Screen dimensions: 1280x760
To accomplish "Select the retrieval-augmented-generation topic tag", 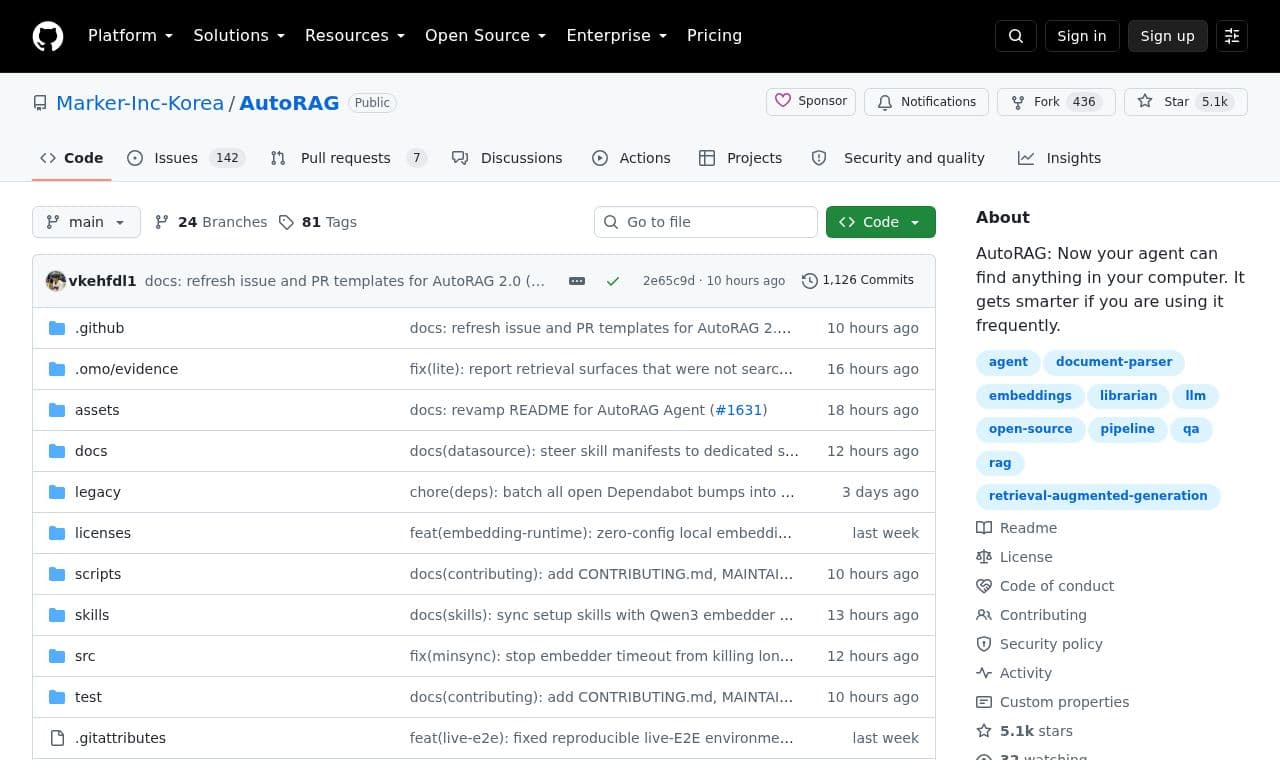I will (x=1098, y=496).
